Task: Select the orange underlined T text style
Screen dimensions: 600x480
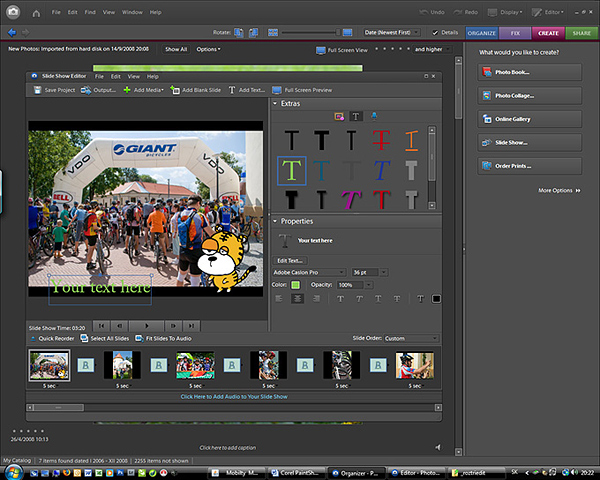Action: (x=412, y=141)
